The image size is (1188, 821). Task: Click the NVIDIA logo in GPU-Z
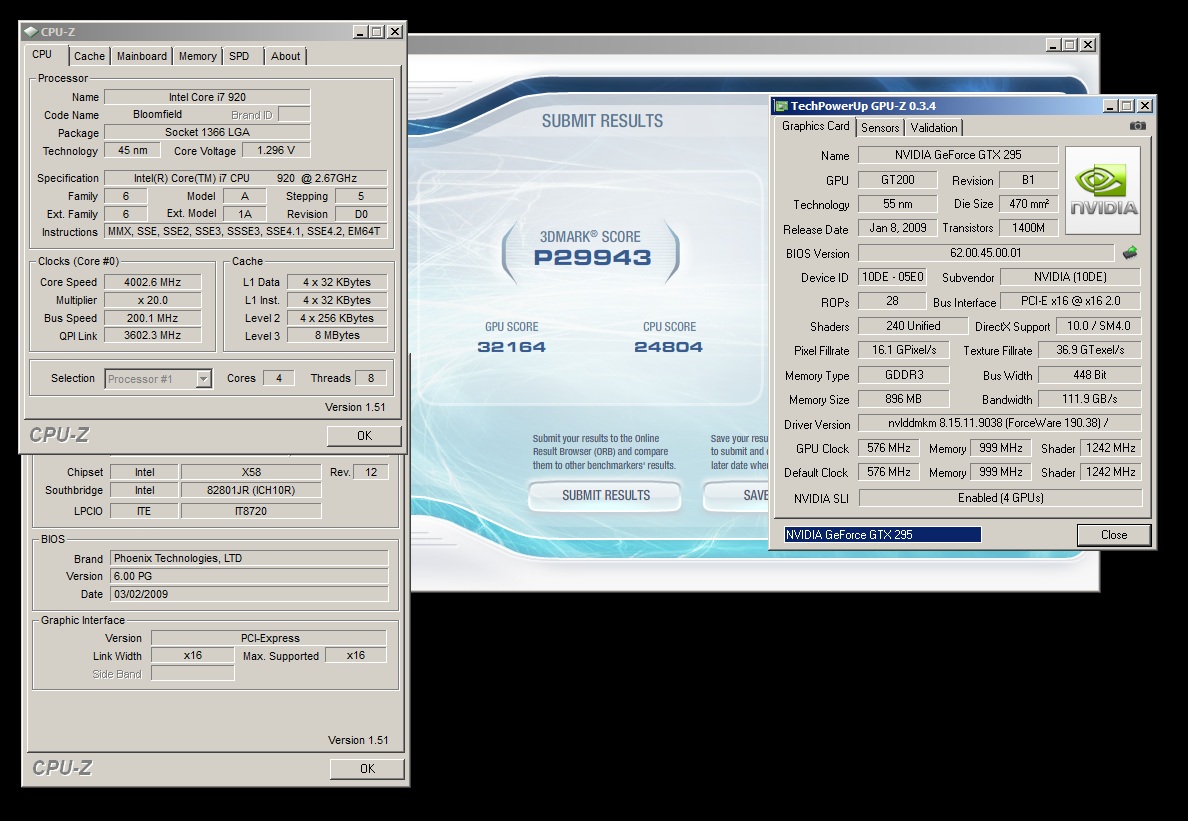[1102, 190]
